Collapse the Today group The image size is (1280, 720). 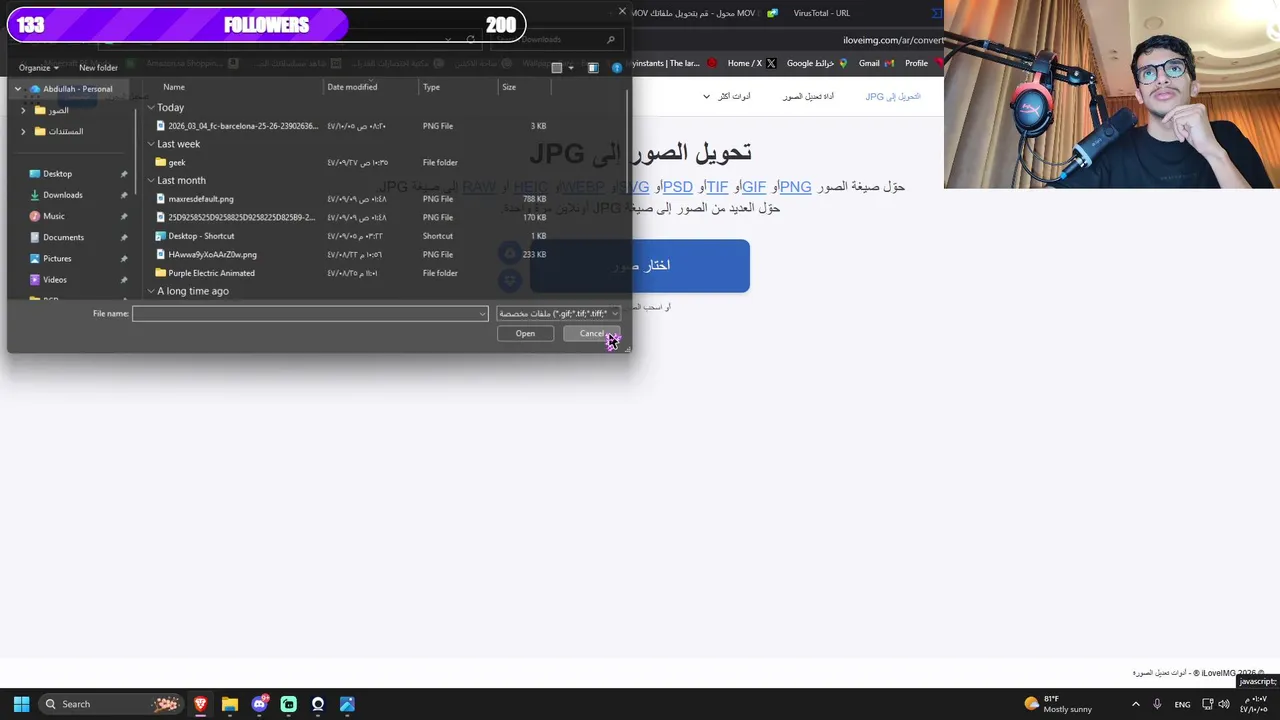[x=151, y=107]
